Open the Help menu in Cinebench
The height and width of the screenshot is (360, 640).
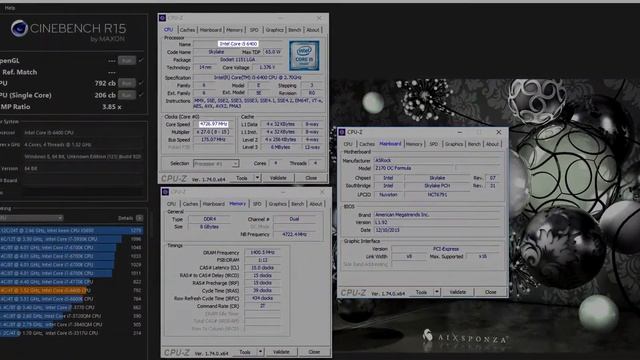[10, 8]
